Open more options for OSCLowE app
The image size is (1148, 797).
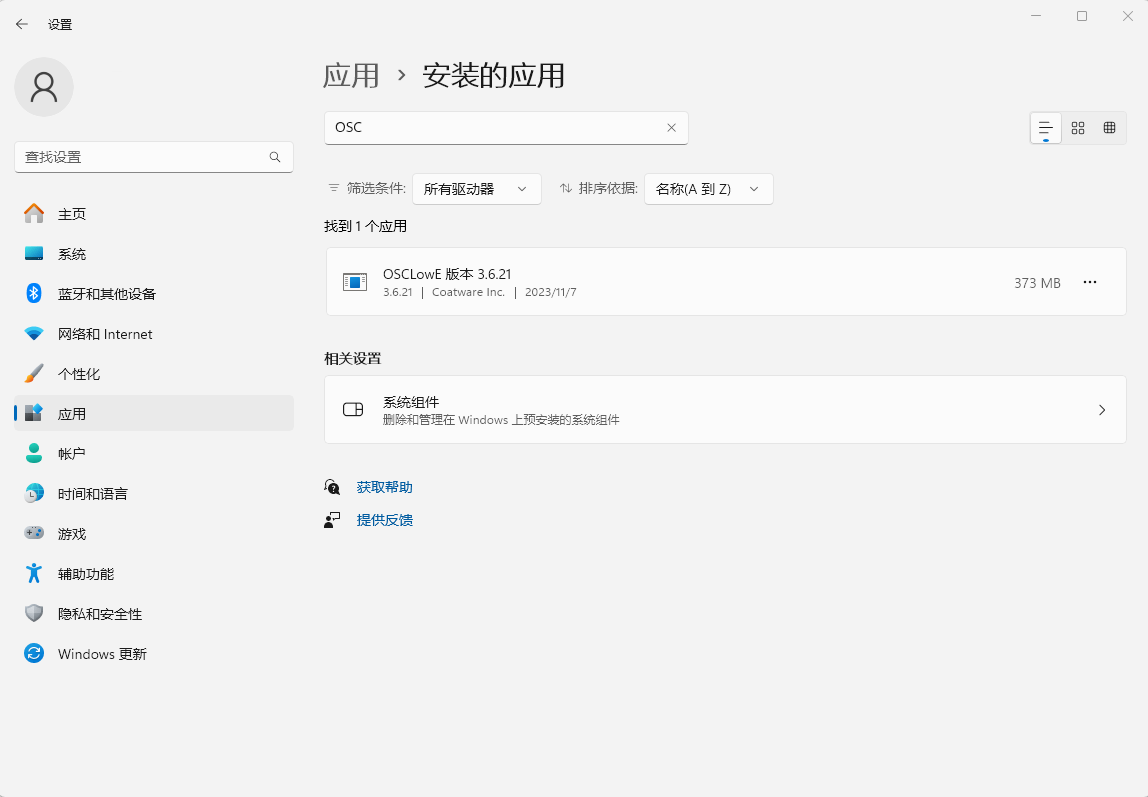click(x=1090, y=283)
